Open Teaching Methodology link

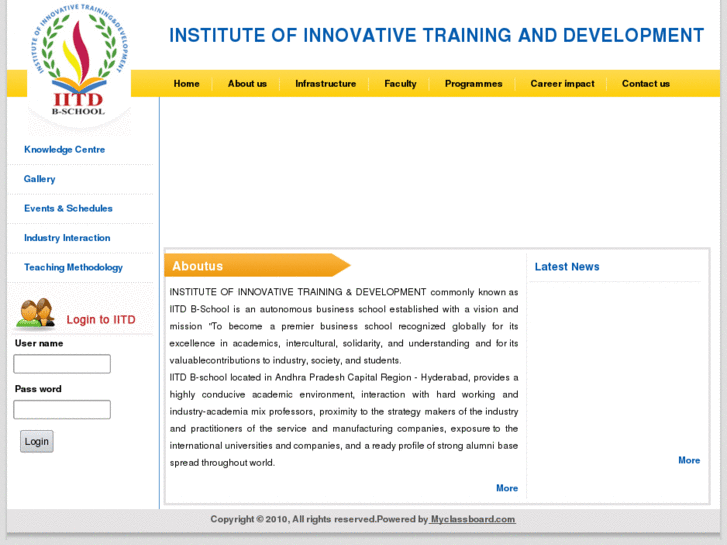(x=73, y=268)
